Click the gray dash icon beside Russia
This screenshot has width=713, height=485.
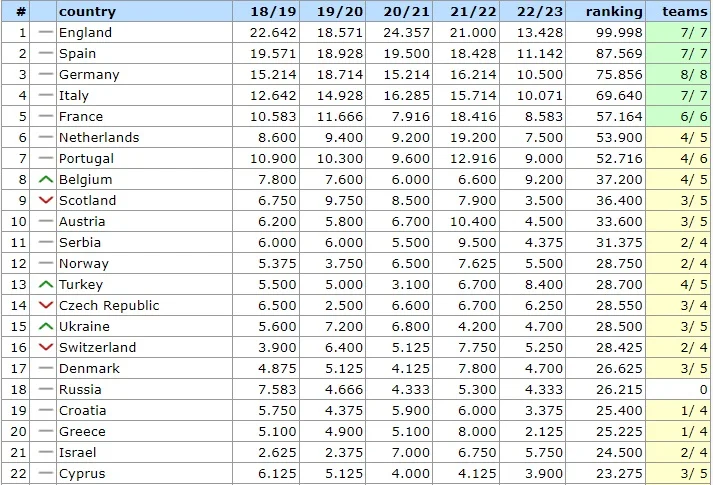click(45, 390)
